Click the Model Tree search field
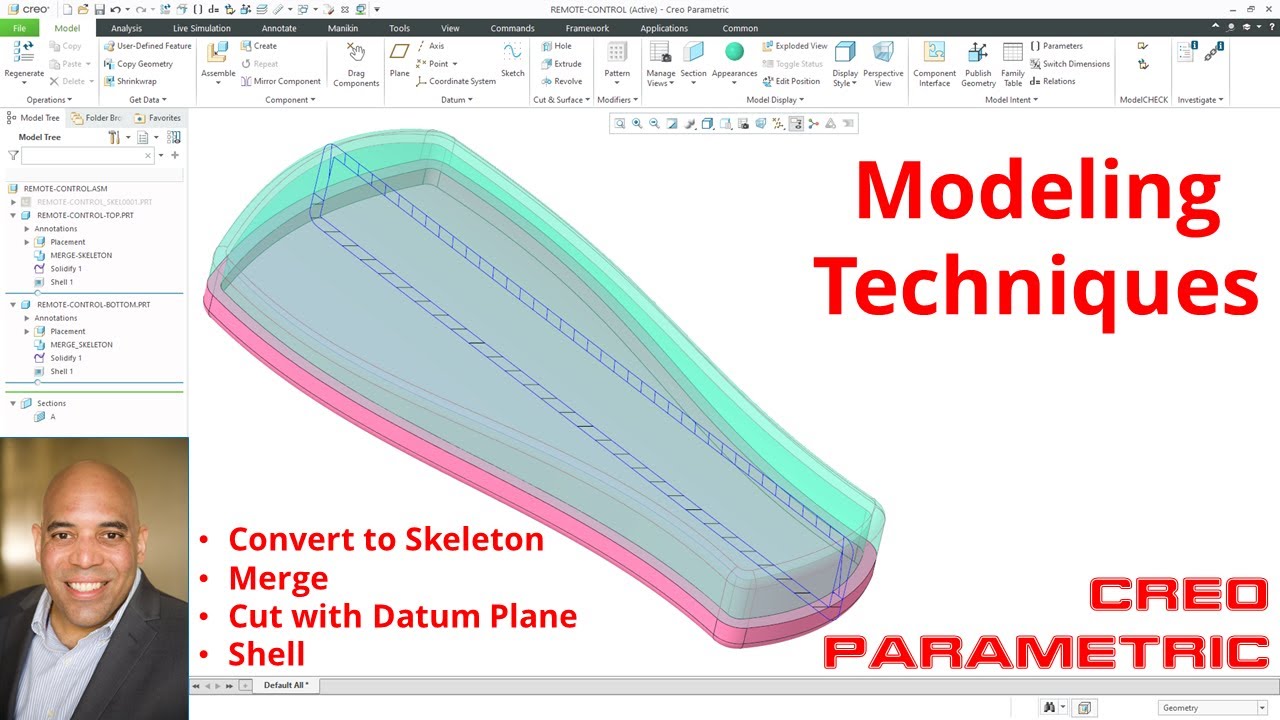This screenshot has height=720, width=1280. [88, 156]
